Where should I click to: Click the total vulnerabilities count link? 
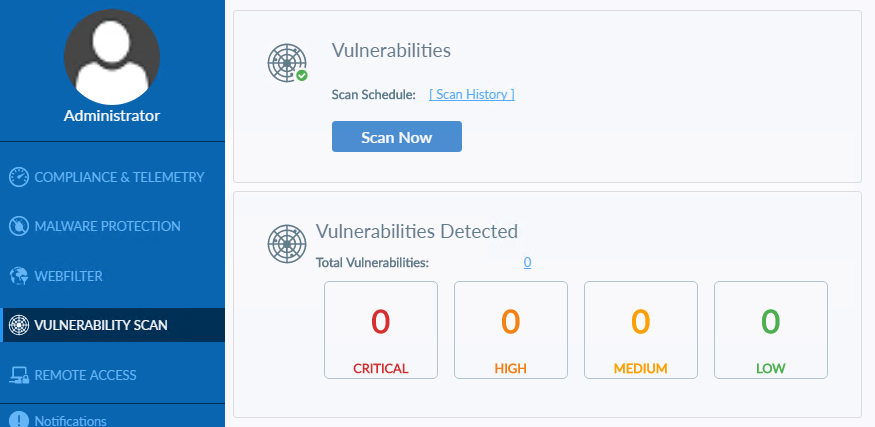527,263
